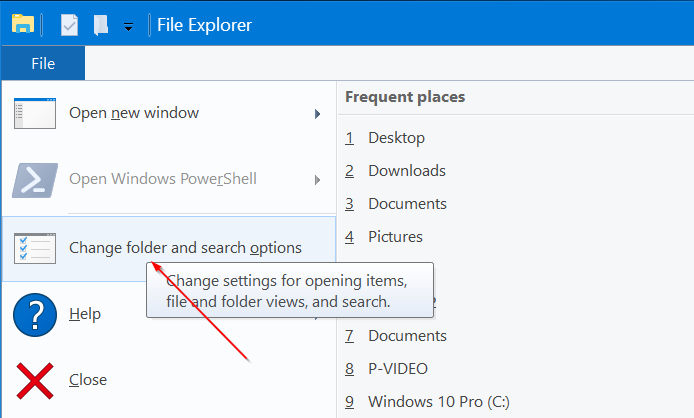Go to Pictures in Frequent places
The width and height of the screenshot is (694, 418).
click(x=395, y=237)
